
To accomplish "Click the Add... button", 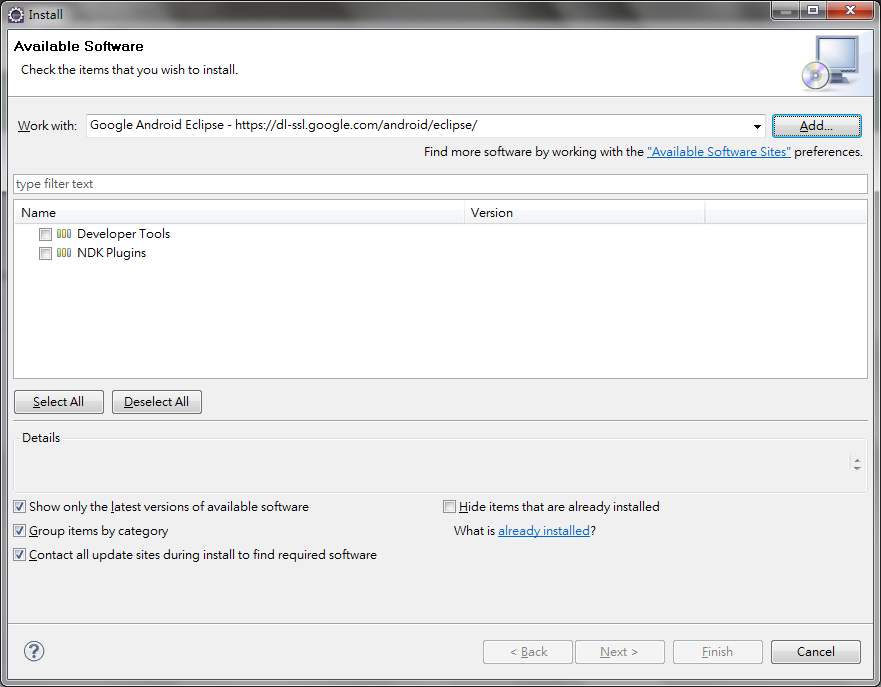I will (x=816, y=126).
